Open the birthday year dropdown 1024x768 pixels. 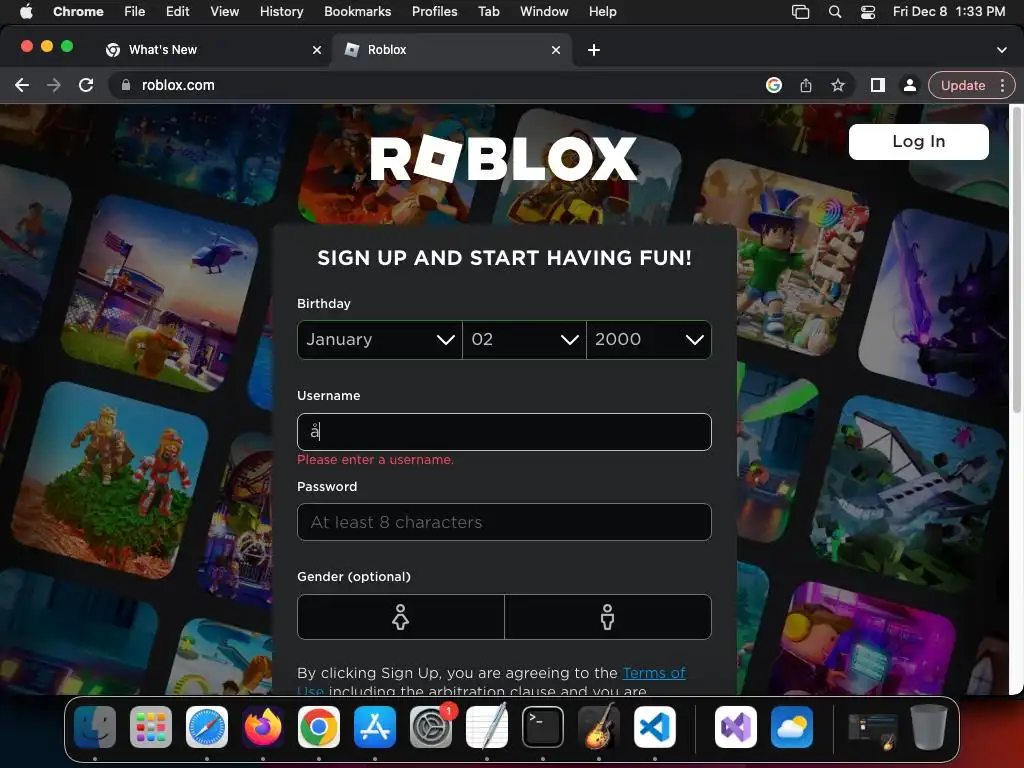(x=648, y=340)
